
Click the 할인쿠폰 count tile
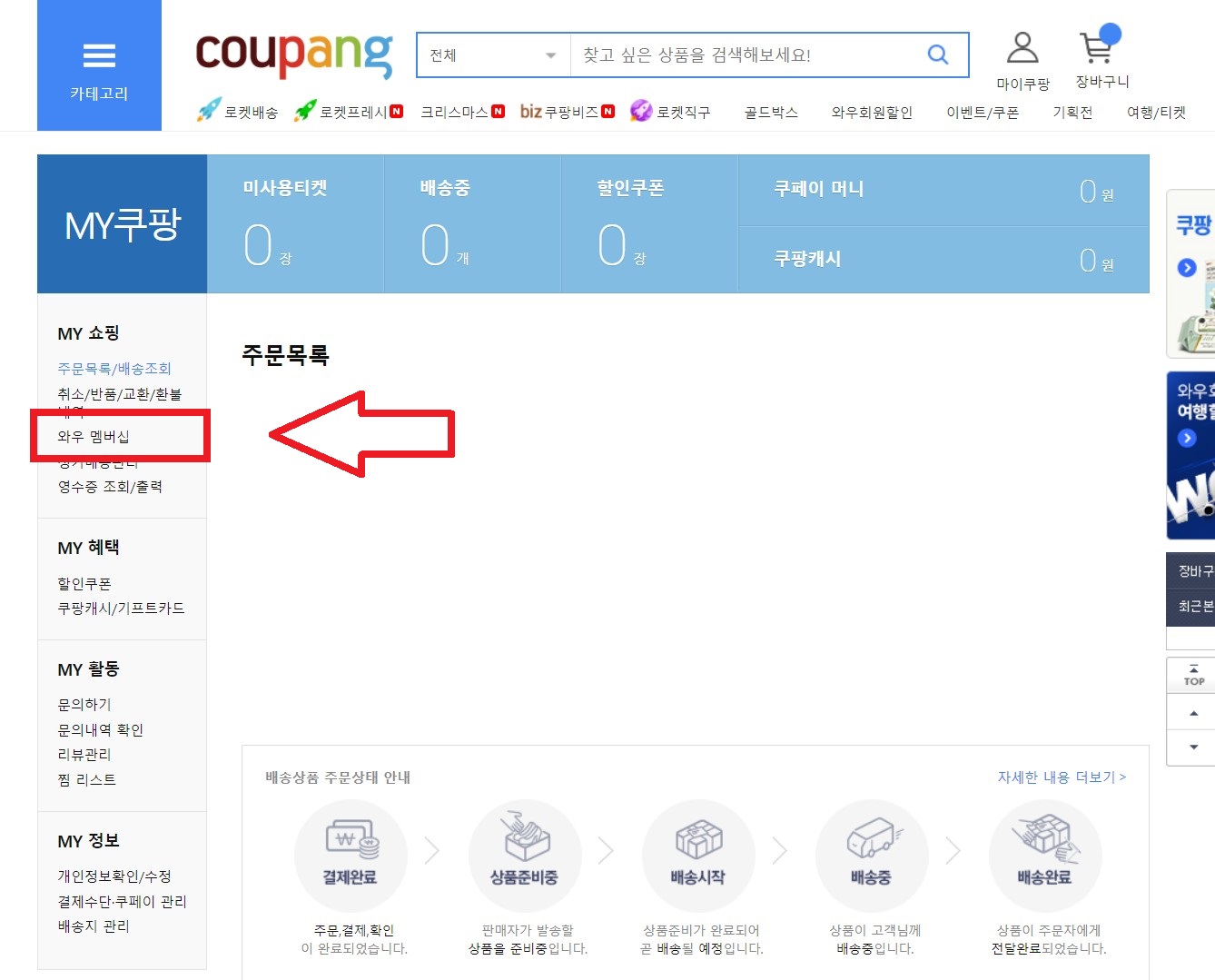pos(649,223)
